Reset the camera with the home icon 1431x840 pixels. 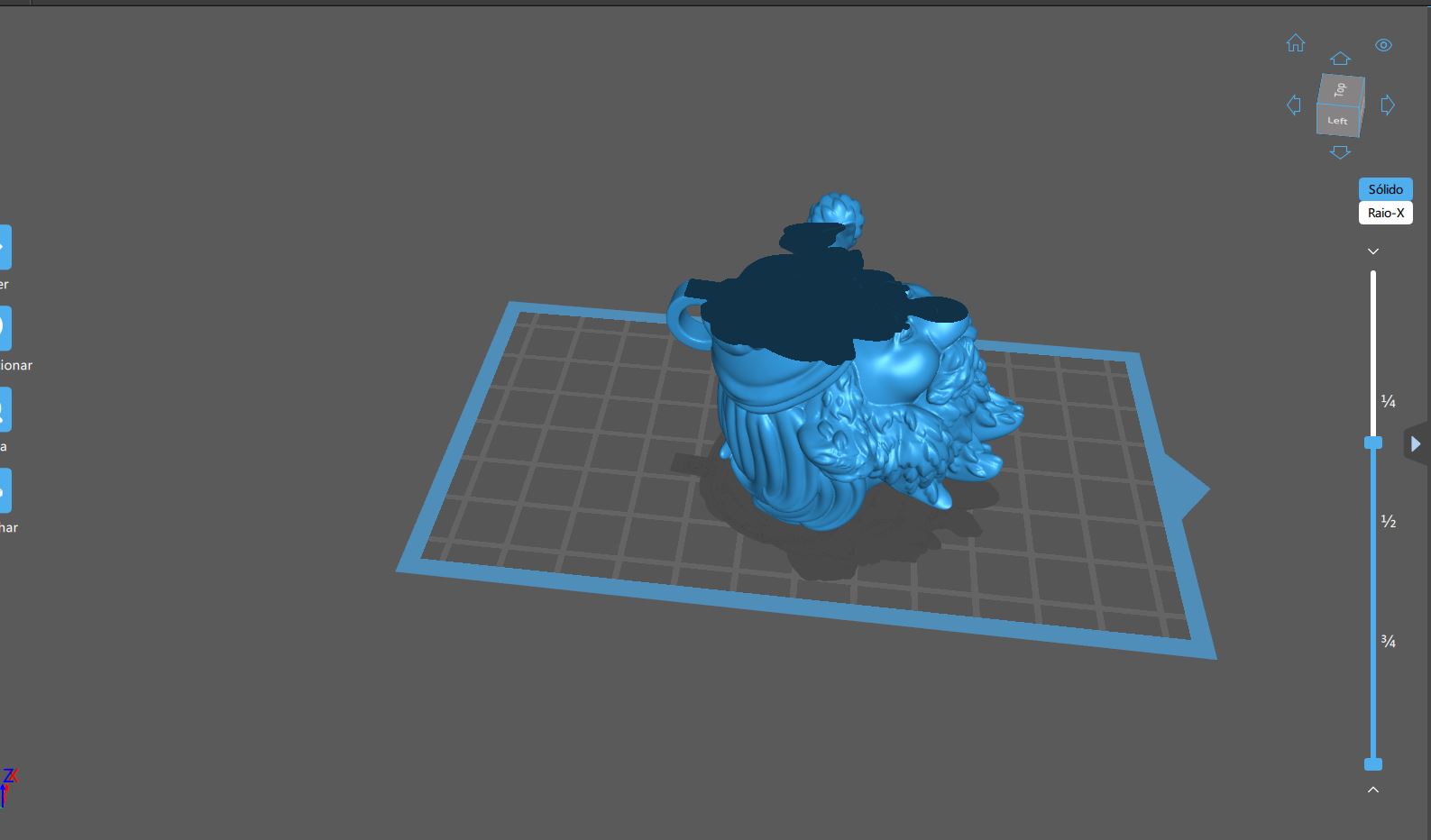pos(1296,42)
